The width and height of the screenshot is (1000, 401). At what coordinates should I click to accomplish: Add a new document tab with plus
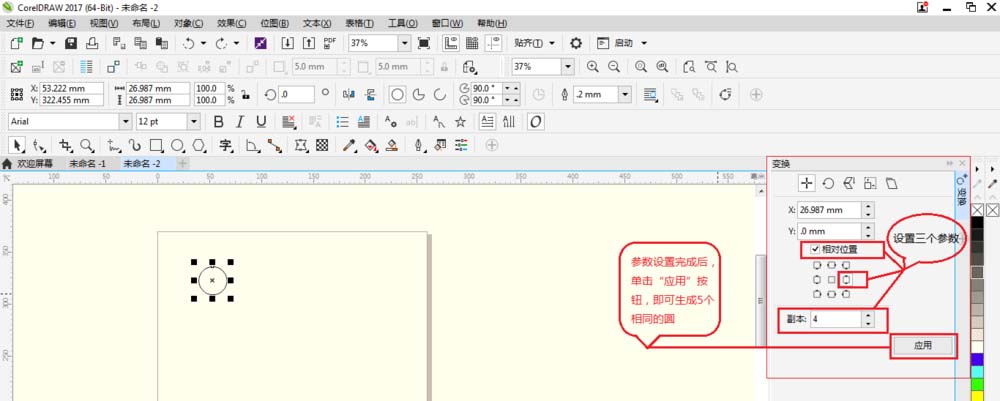(x=182, y=164)
